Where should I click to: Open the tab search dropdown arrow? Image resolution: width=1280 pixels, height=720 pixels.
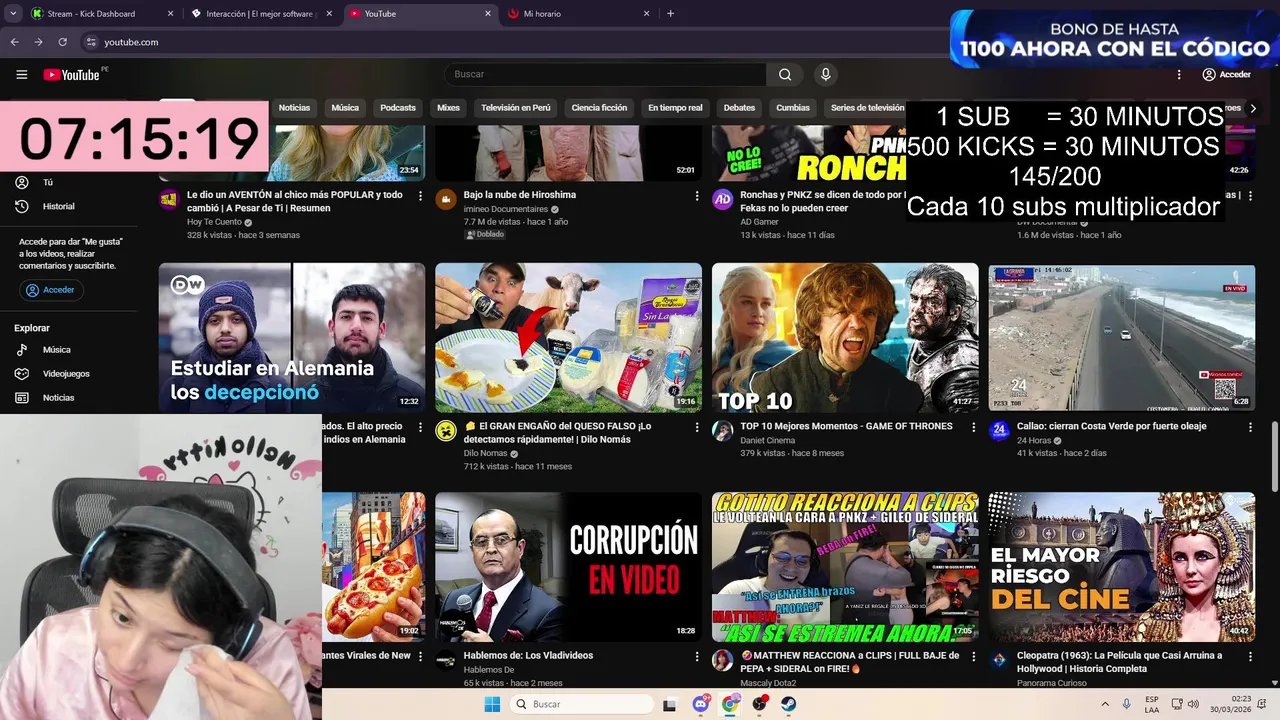pyautogui.click(x=13, y=14)
